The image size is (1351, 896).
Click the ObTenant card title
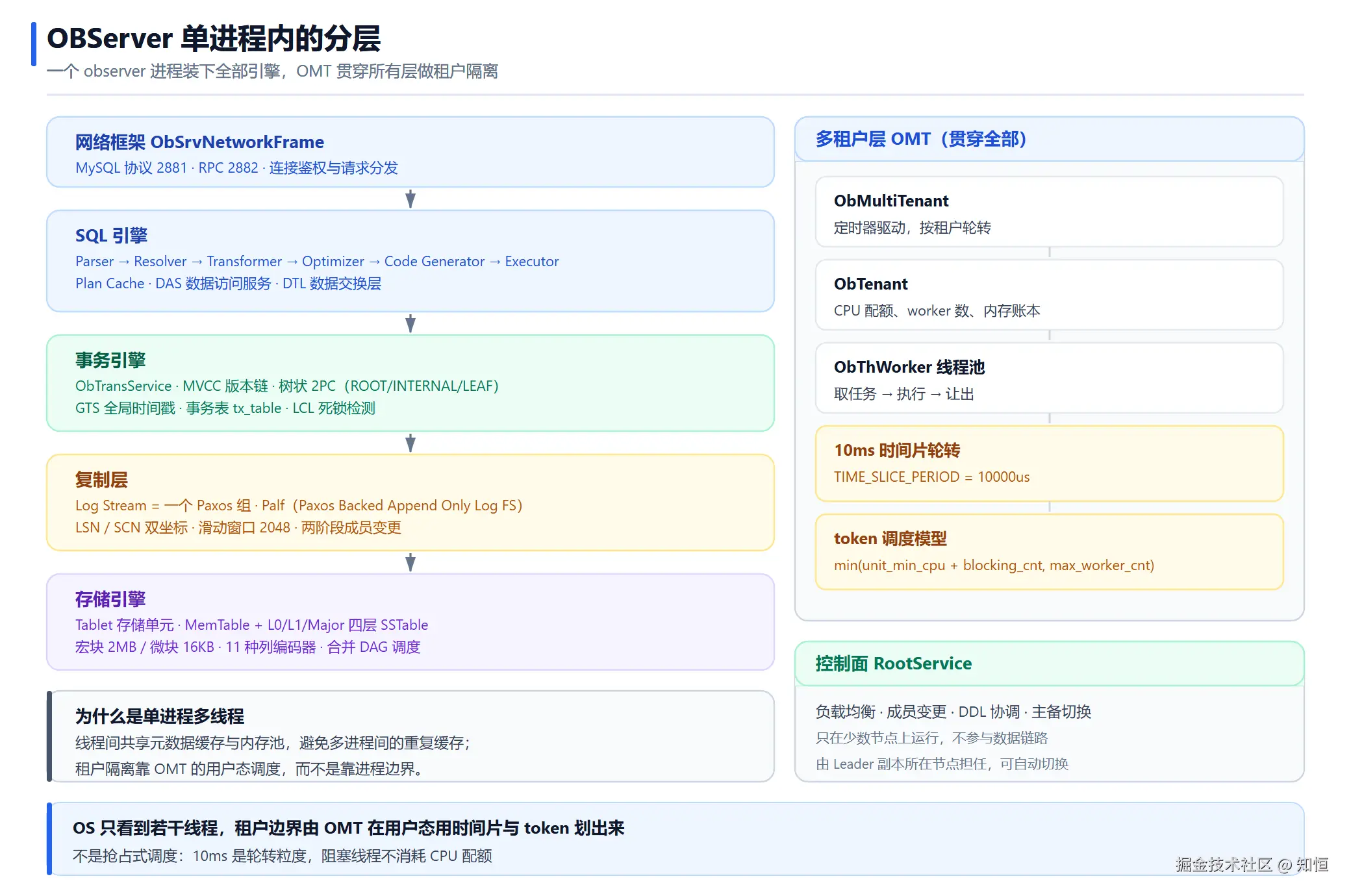click(x=871, y=284)
